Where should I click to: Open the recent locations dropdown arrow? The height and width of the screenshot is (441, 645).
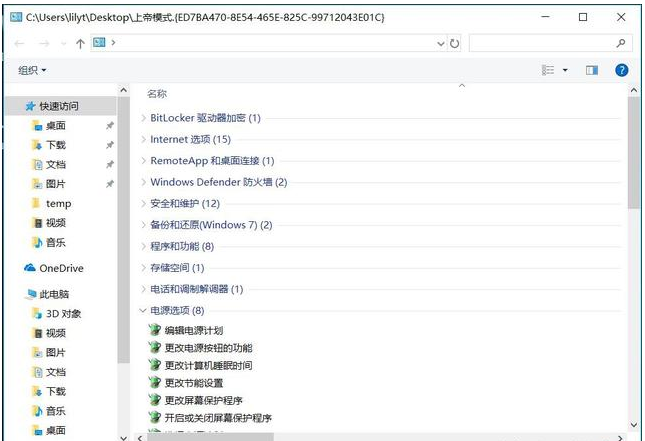tap(63, 44)
